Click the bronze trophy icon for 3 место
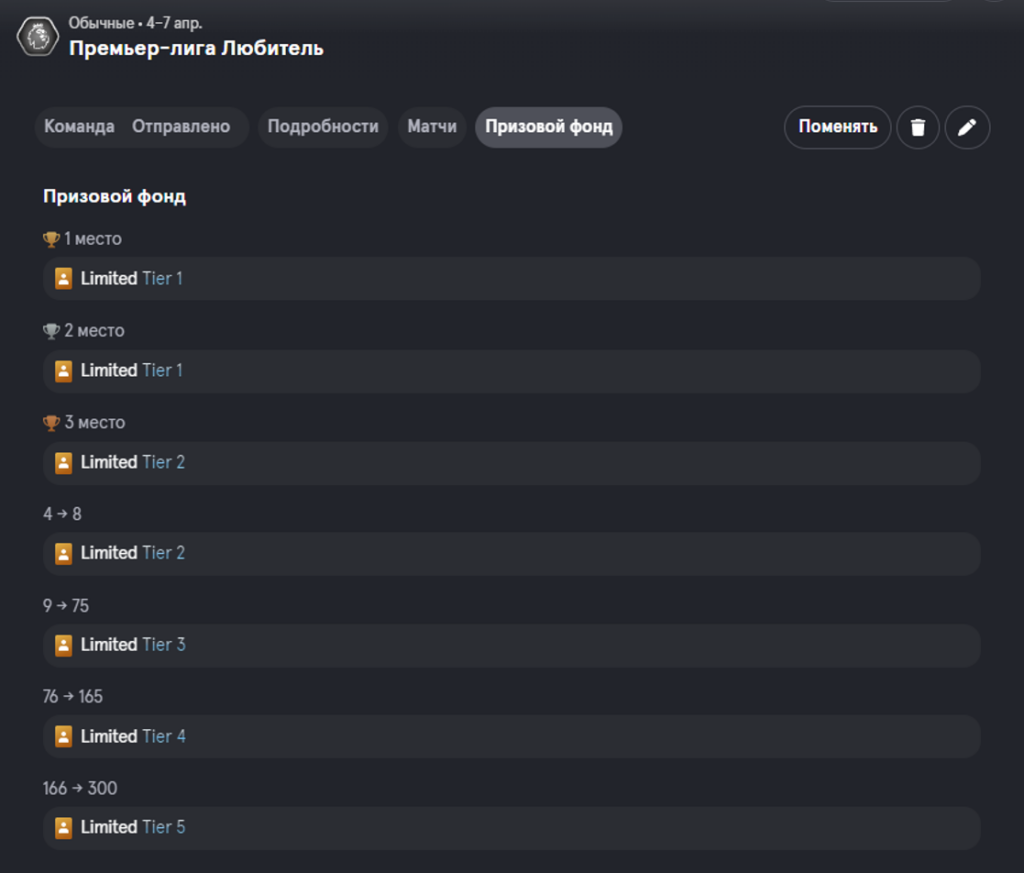 pyautogui.click(x=51, y=422)
